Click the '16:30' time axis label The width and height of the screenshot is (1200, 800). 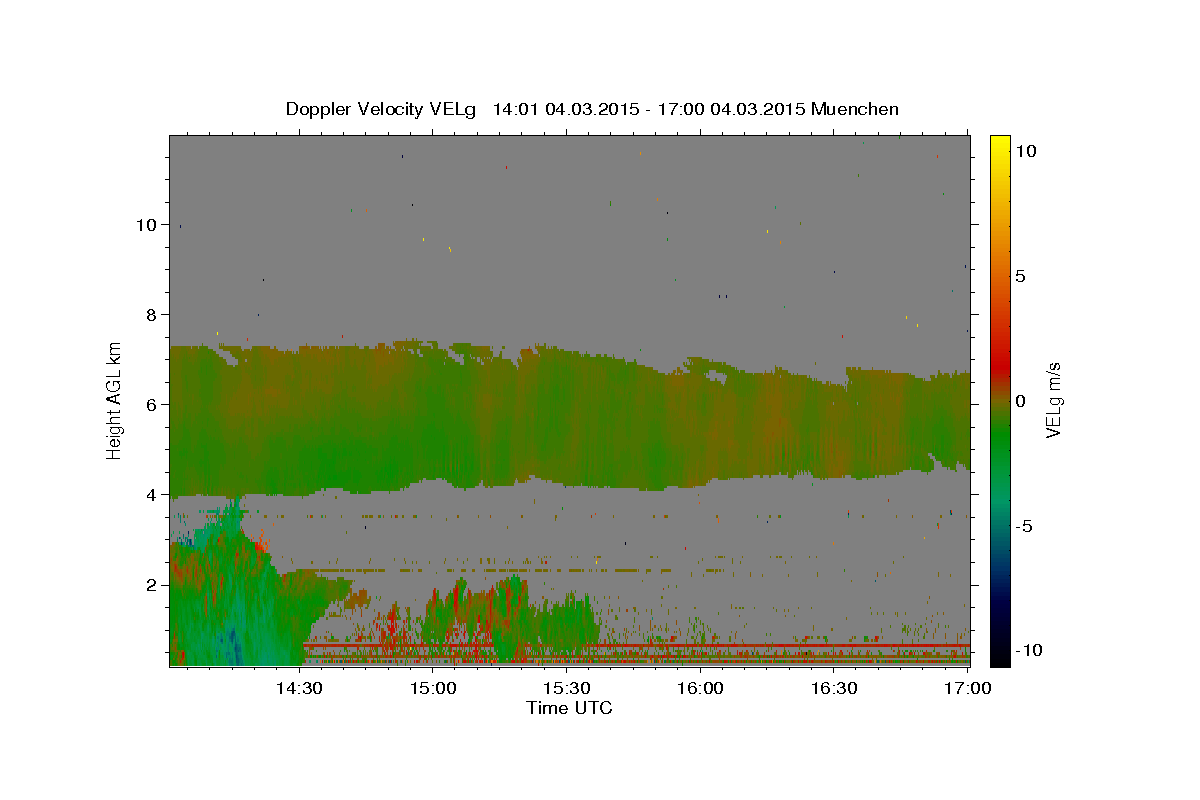[x=834, y=688]
